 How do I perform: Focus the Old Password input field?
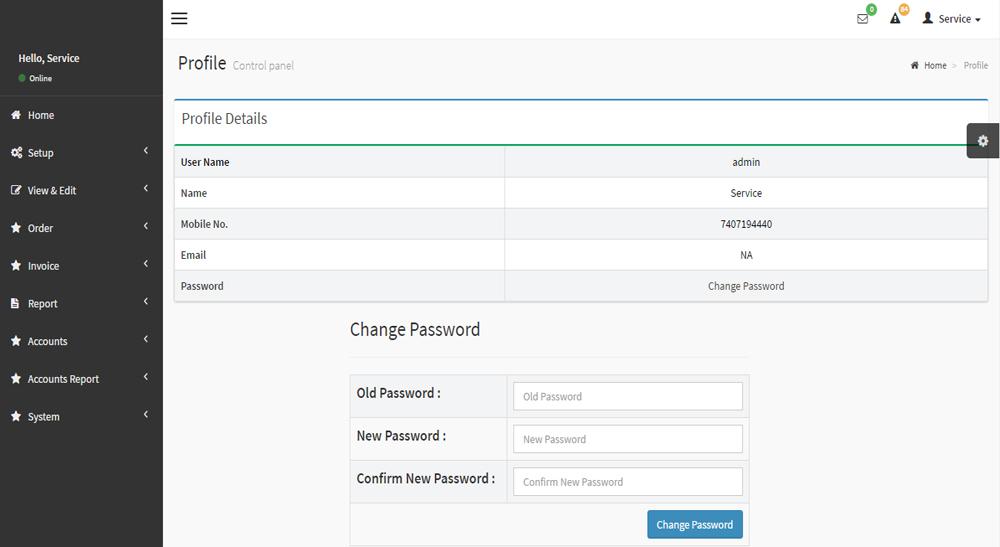click(x=628, y=396)
